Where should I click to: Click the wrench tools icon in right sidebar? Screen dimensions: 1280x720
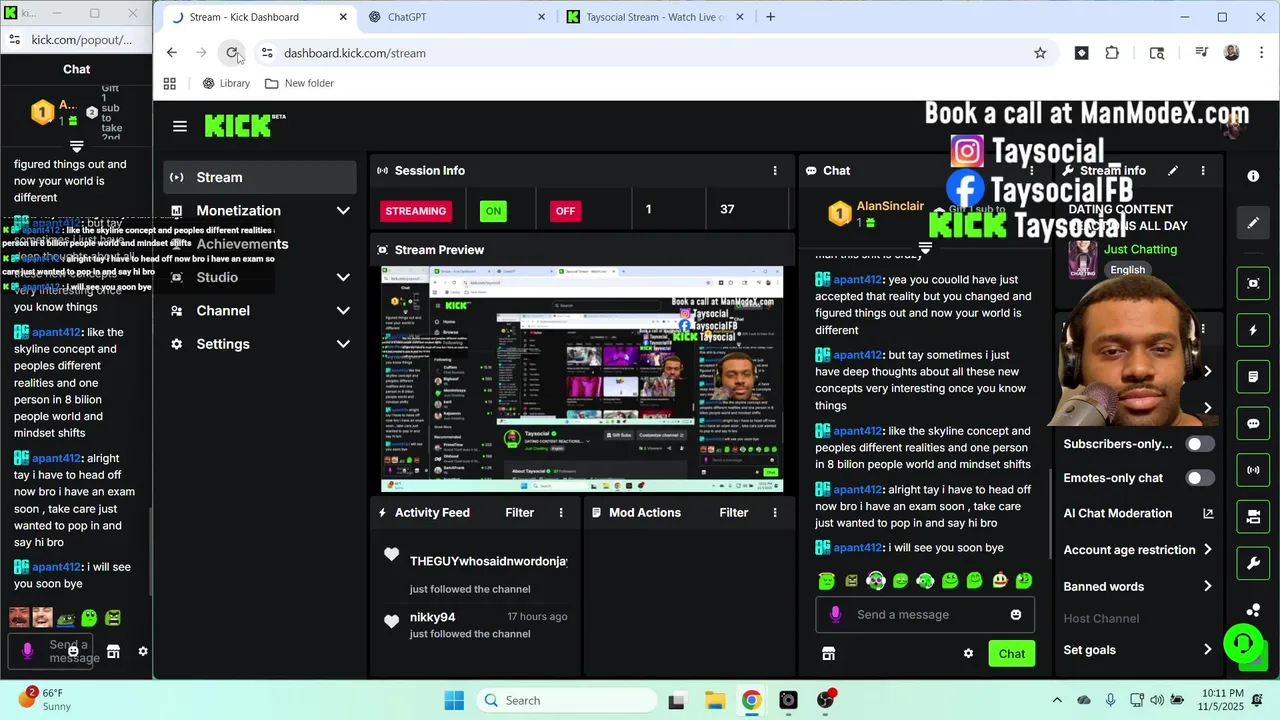[x=1253, y=564]
